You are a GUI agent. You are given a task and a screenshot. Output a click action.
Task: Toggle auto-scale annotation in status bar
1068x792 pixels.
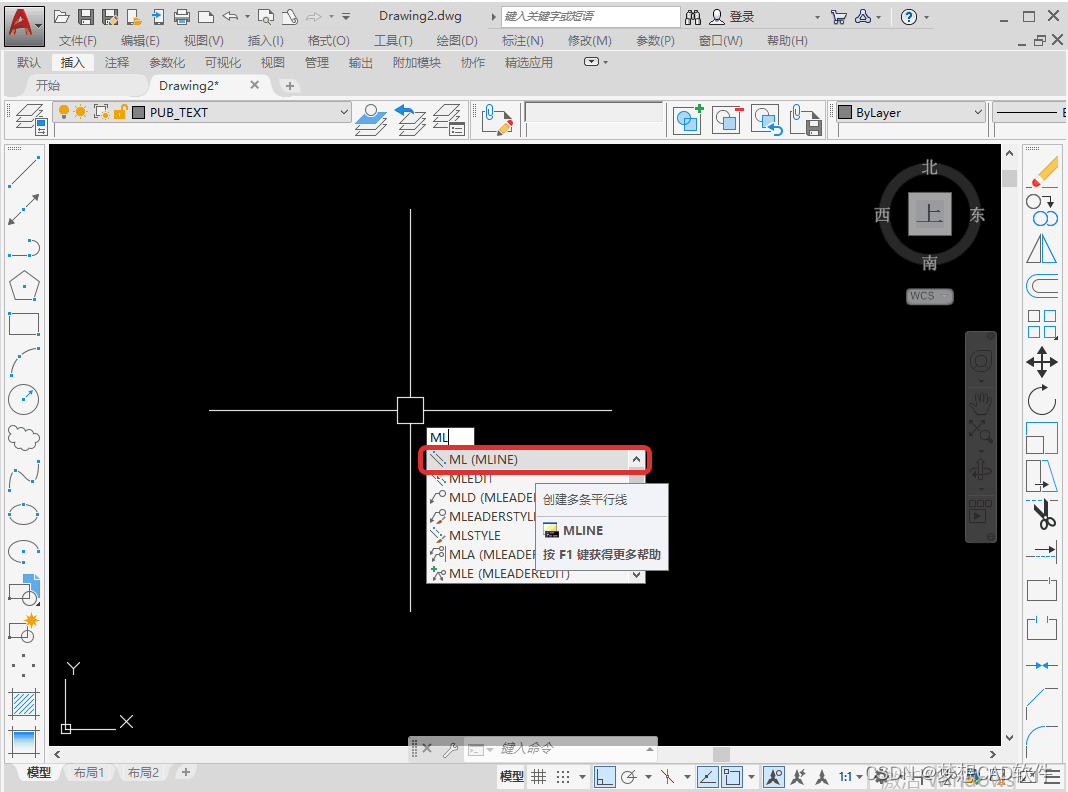[x=798, y=776]
